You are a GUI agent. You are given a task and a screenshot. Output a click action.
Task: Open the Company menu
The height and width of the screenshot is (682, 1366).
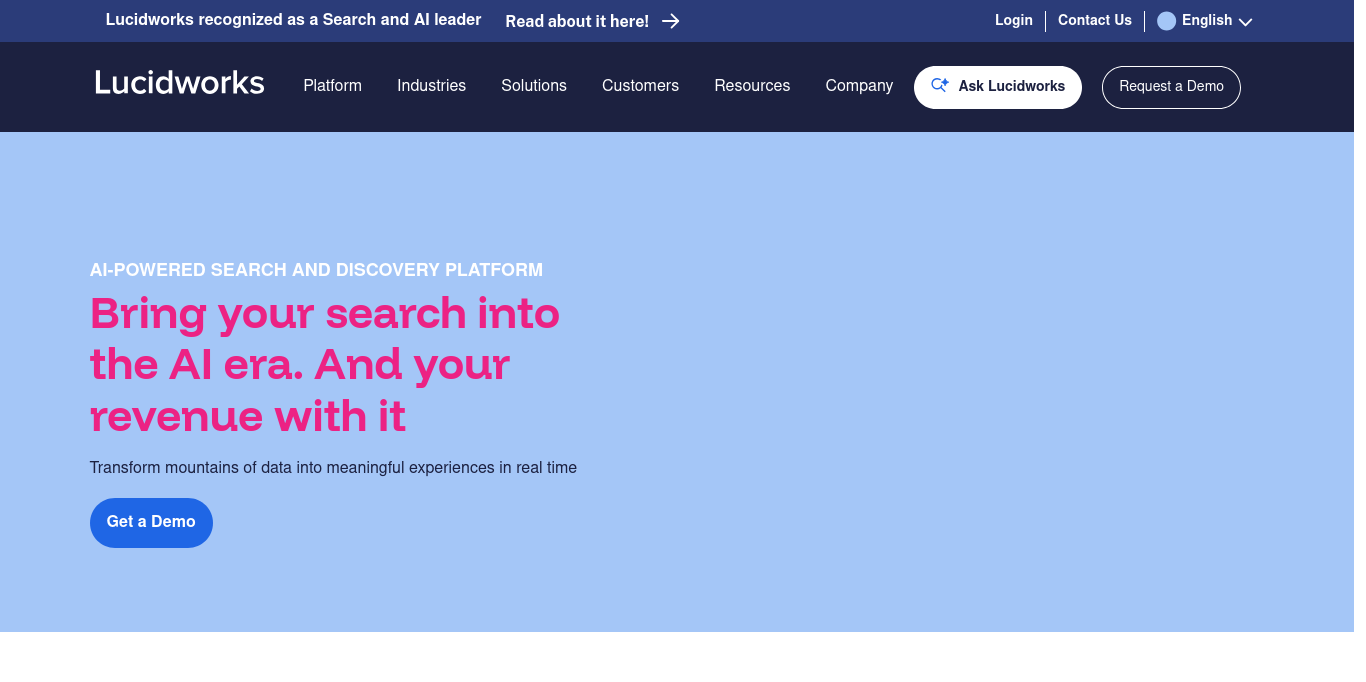[859, 86]
